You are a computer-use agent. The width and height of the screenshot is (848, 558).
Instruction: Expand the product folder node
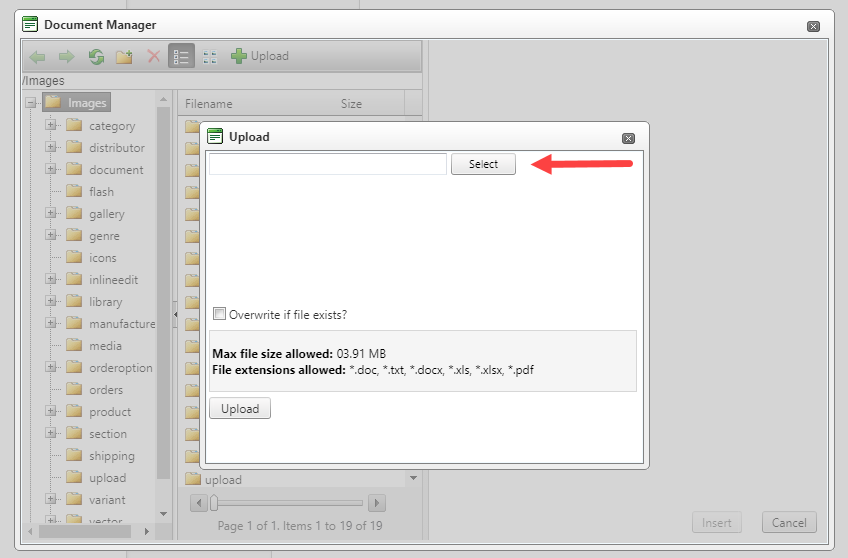click(x=51, y=411)
